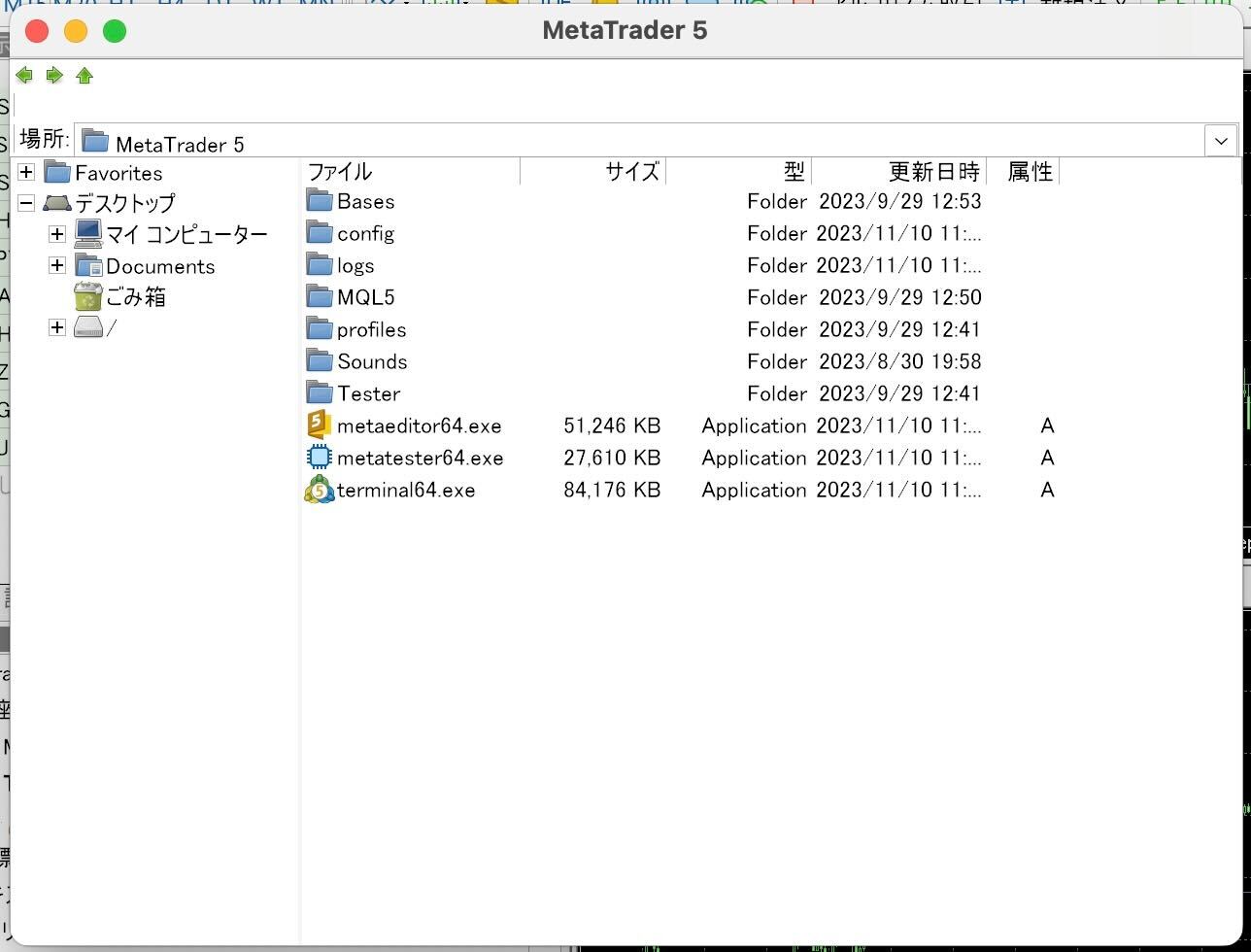Click the logs folder icon
This screenshot has width=1251, height=952.
click(x=320, y=264)
